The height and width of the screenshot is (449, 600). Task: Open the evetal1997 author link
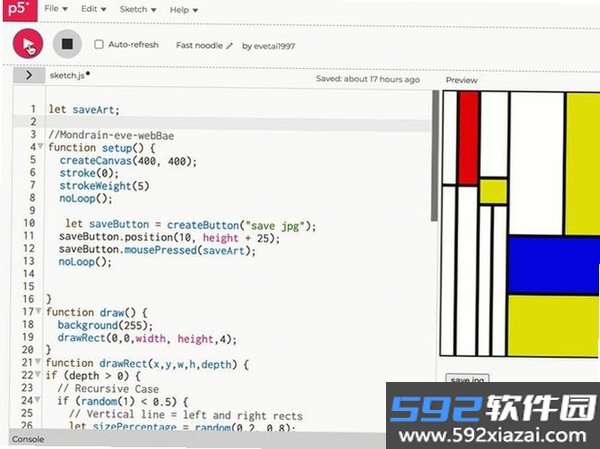[x=274, y=46]
